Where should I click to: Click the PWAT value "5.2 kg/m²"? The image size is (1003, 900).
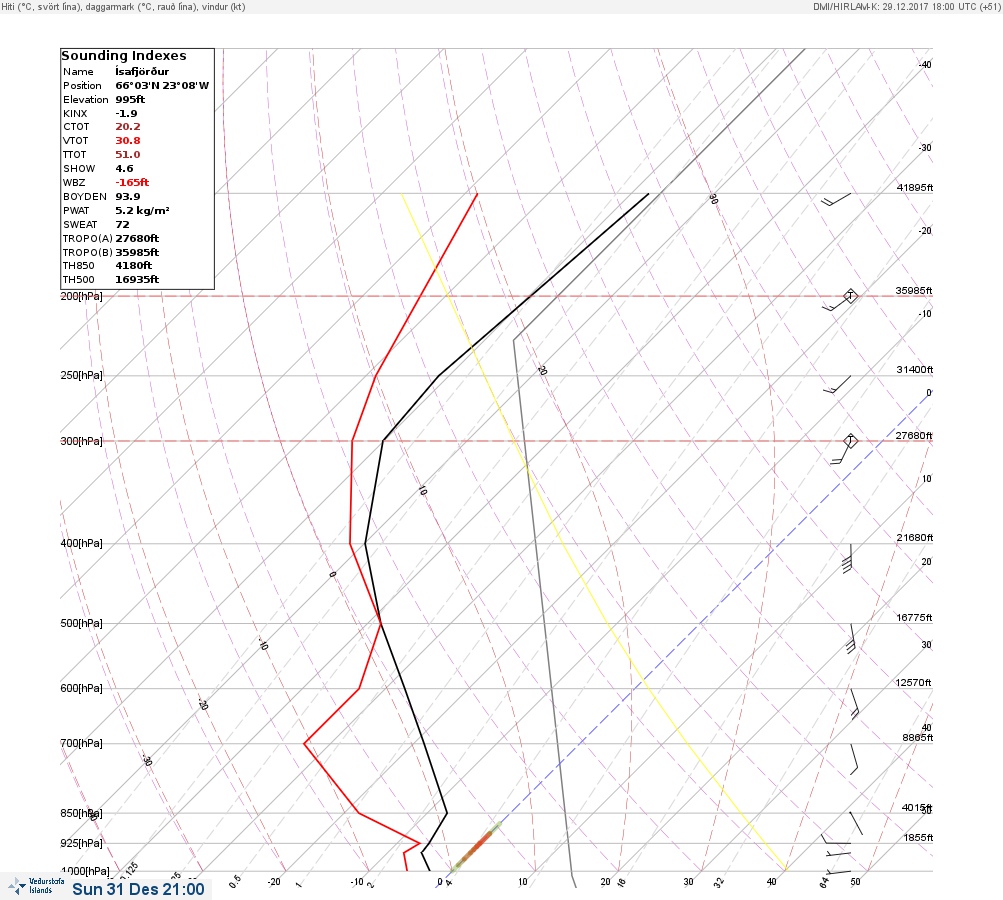pyautogui.click(x=142, y=210)
